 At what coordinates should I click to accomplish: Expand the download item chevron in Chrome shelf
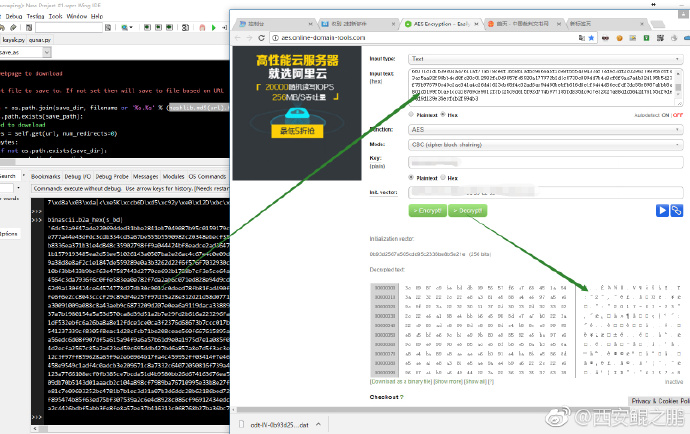point(318,424)
